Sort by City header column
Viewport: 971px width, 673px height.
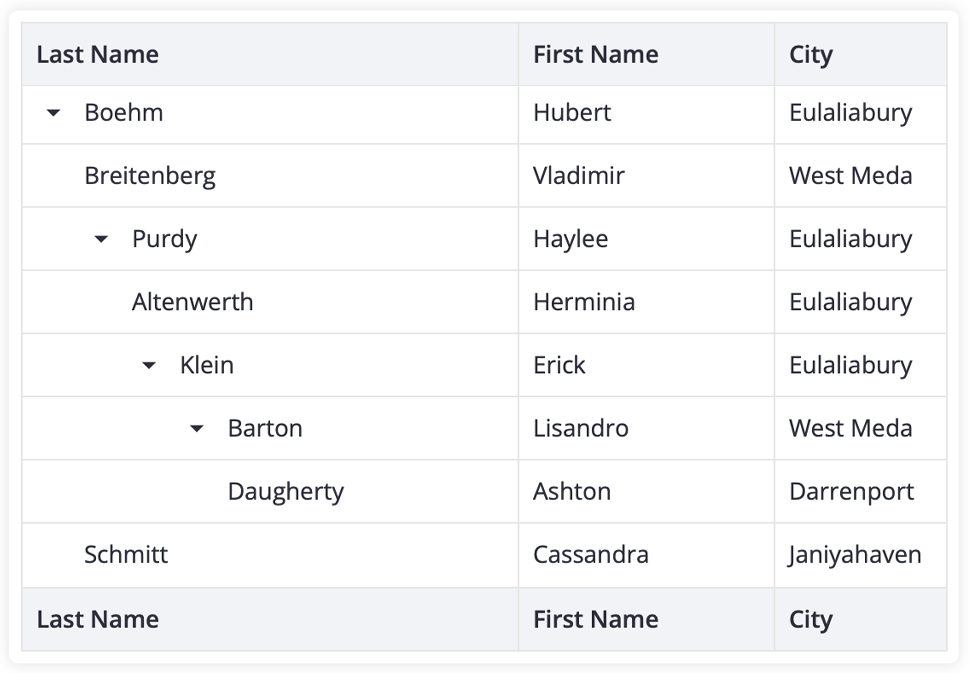tap(861, 54)
